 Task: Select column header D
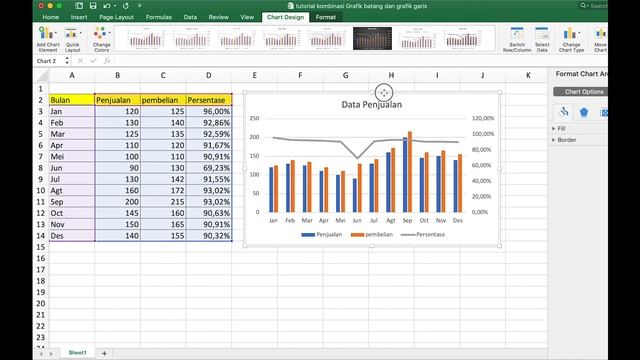[x=209, y=76]
